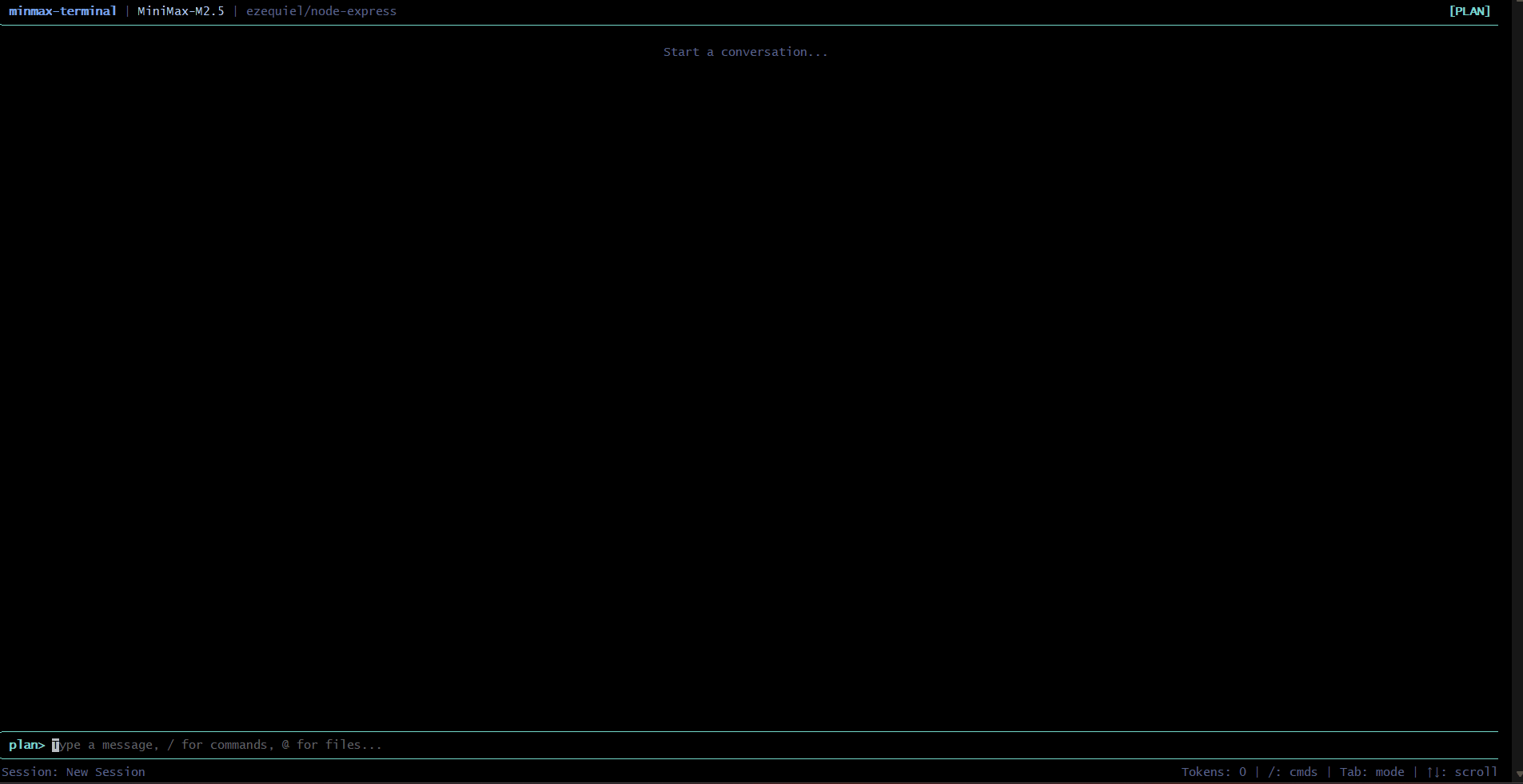Click the "Start a conversation..." placeholder text
The image size is (1523, 784).
pyautogui.click(x=745, y=52)
